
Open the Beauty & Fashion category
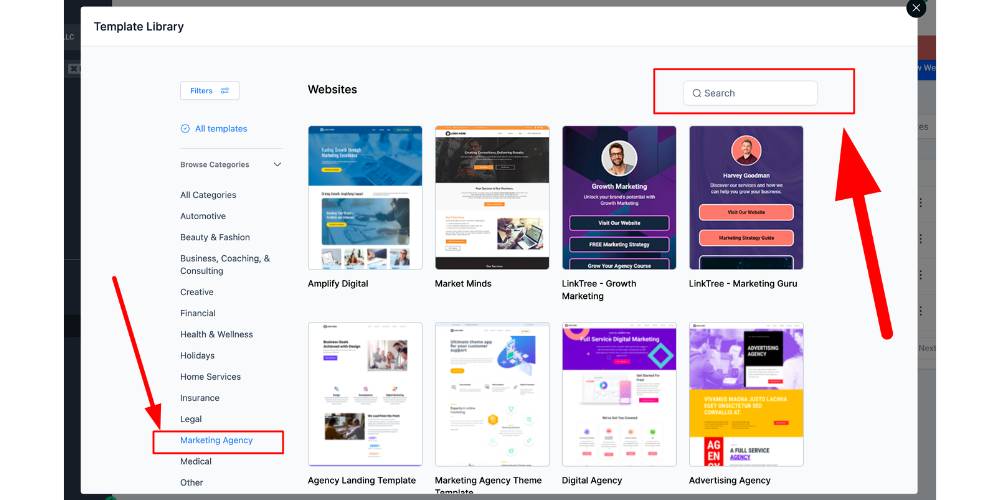pos(215,237)
